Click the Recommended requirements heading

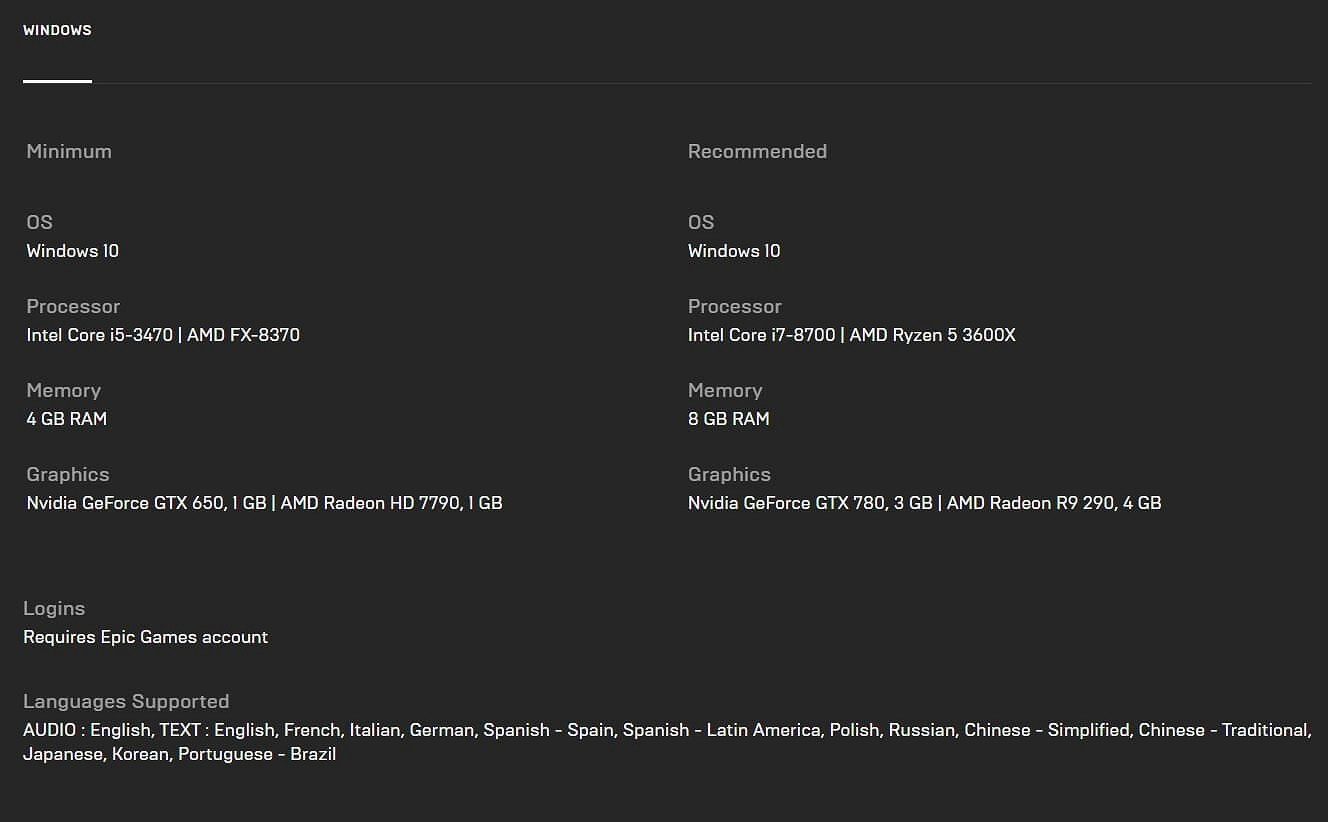click(x=757, y=152)
